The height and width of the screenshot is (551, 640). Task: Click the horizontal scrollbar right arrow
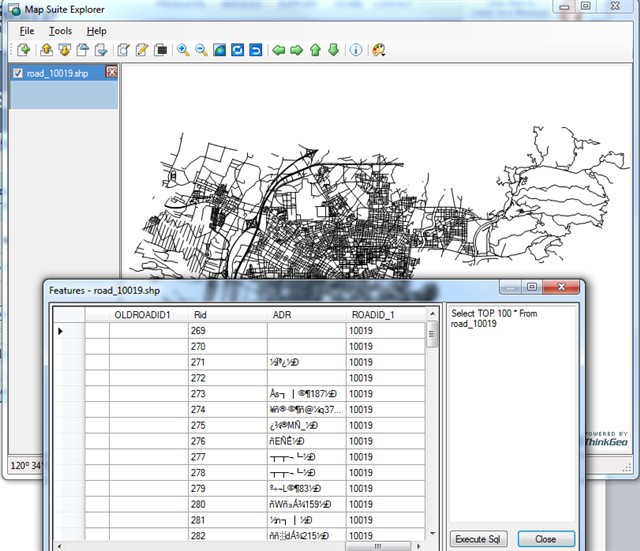pyautogui.click(x=418, y=546)
